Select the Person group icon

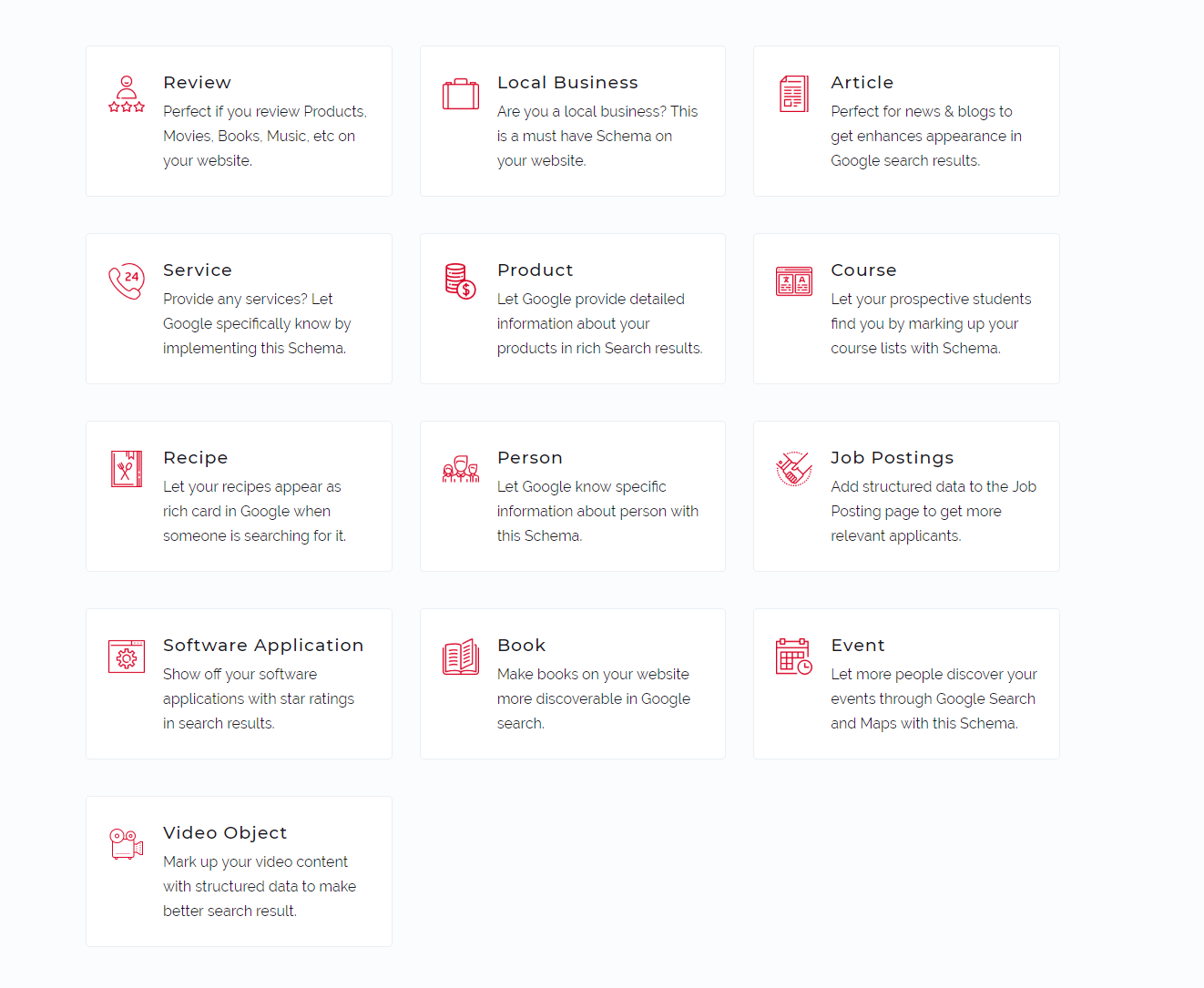click(x=460, y=468)
